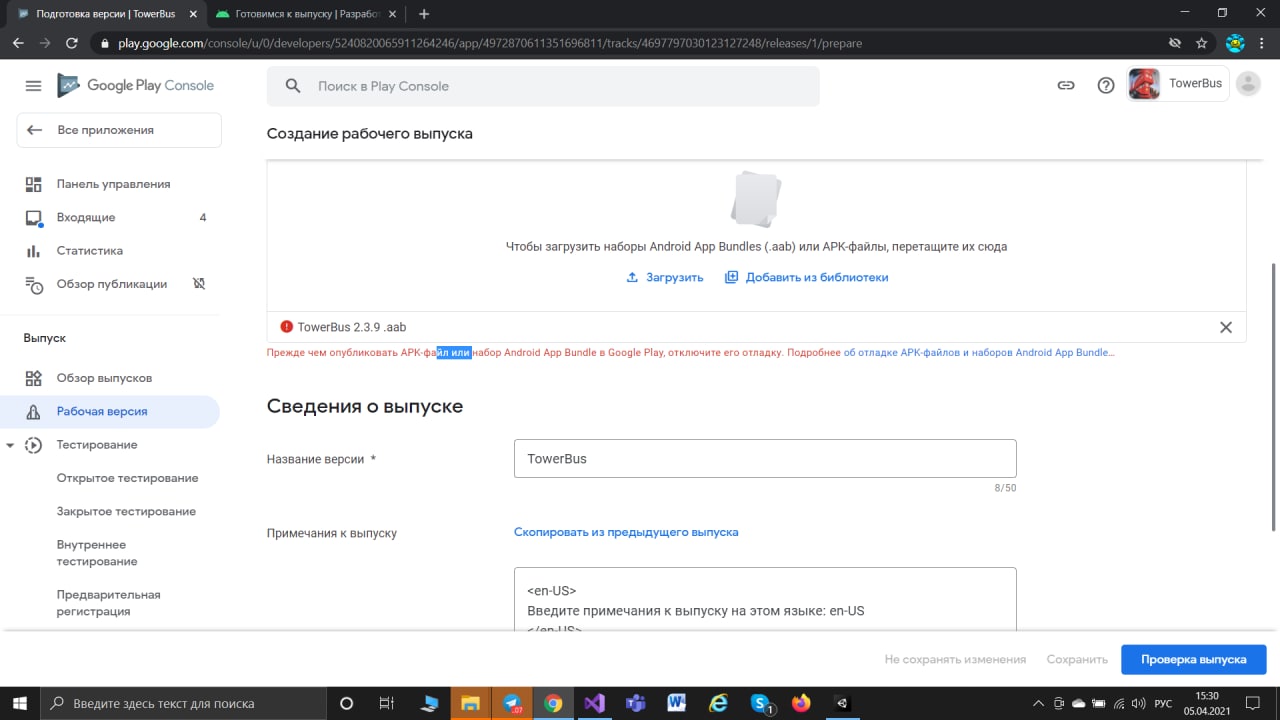Open Visual Studio from the taskbar
Screen dimensions: 1280x720
pyautogui.click(x=594, y=703)
